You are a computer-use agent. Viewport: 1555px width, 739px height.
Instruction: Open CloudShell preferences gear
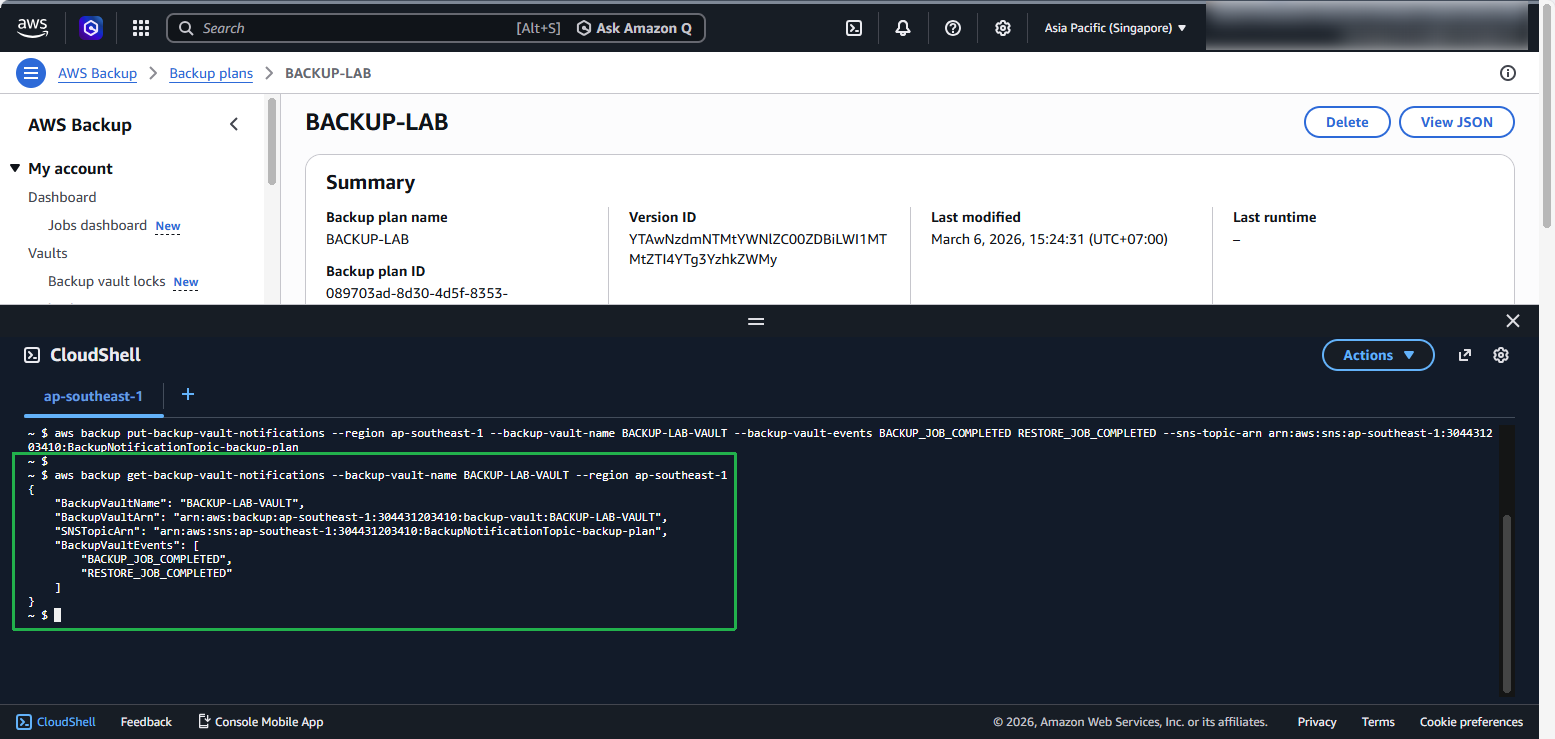point(1501,355)
